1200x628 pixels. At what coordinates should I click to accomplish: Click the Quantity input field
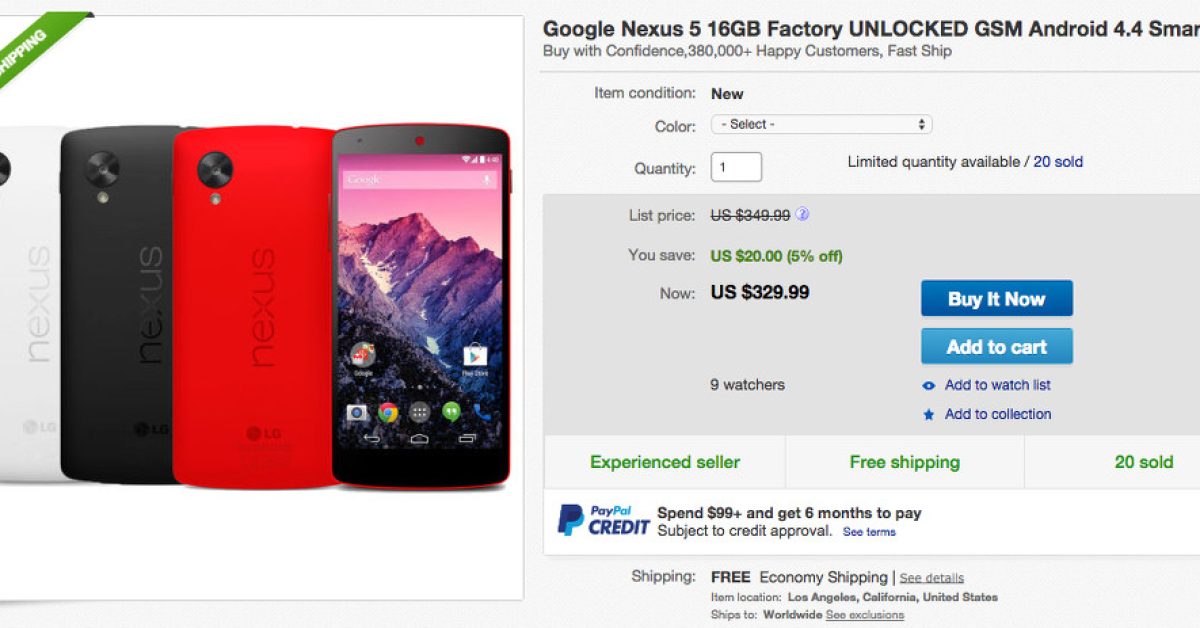[736, 167]
